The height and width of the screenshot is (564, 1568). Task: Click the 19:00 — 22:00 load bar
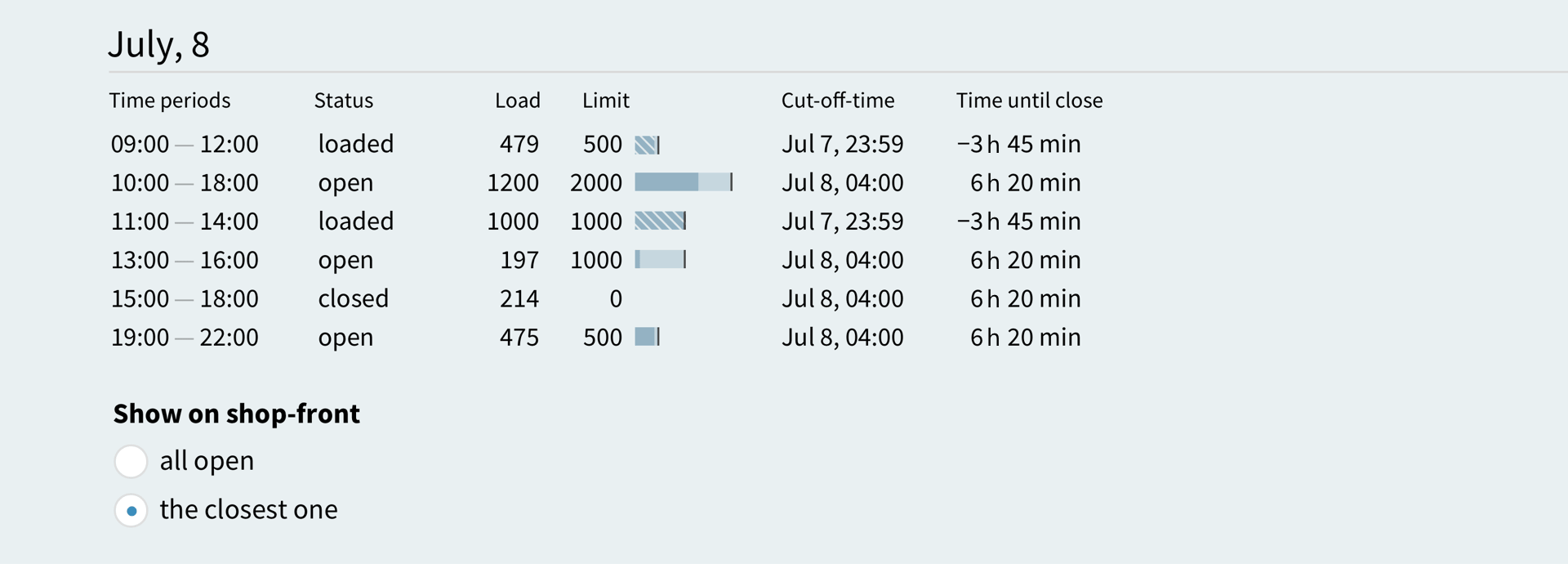pyautogui.click(x=647, y=337)
